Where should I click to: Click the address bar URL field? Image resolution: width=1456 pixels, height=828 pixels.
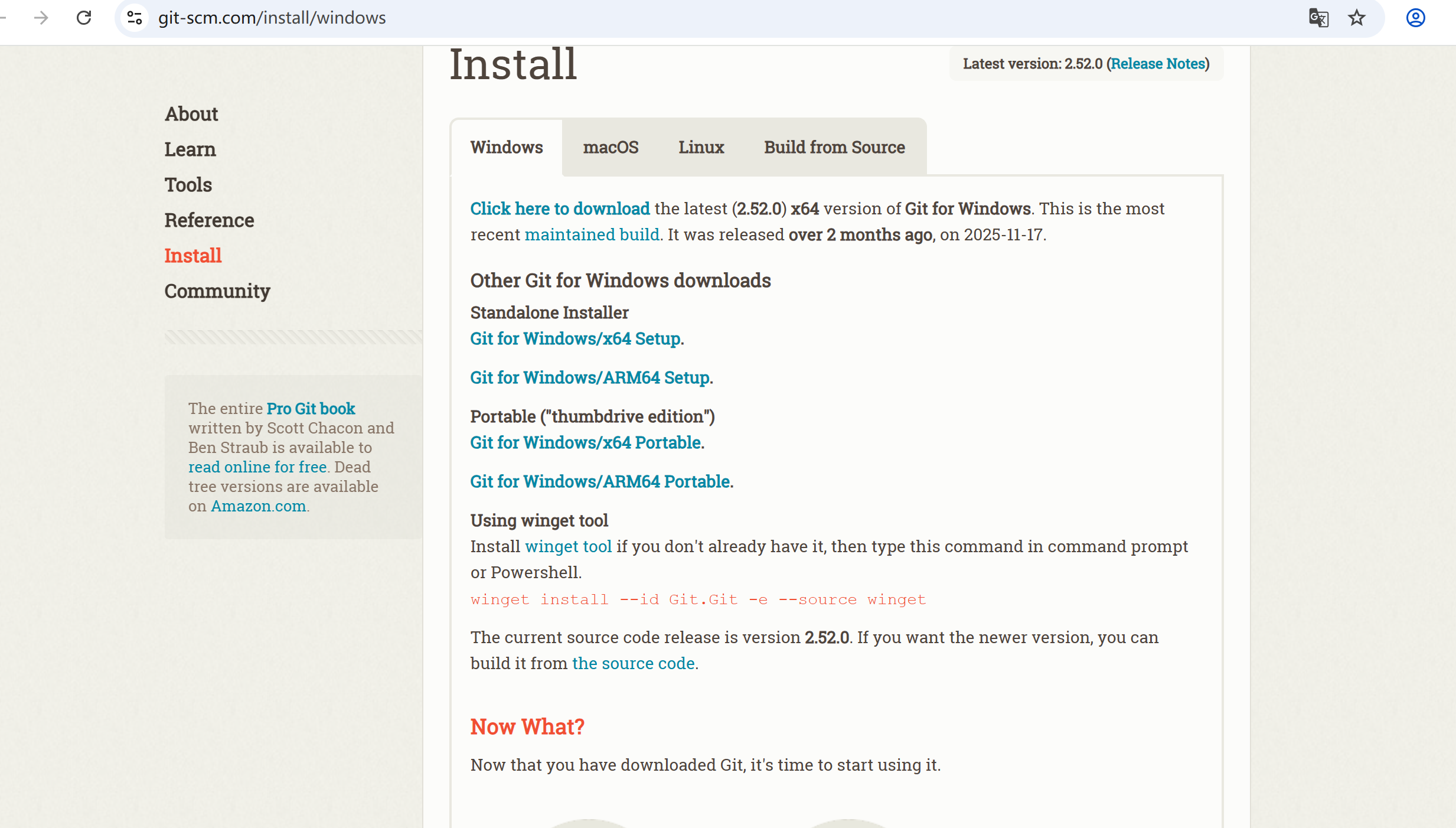(x=709, y=18)
